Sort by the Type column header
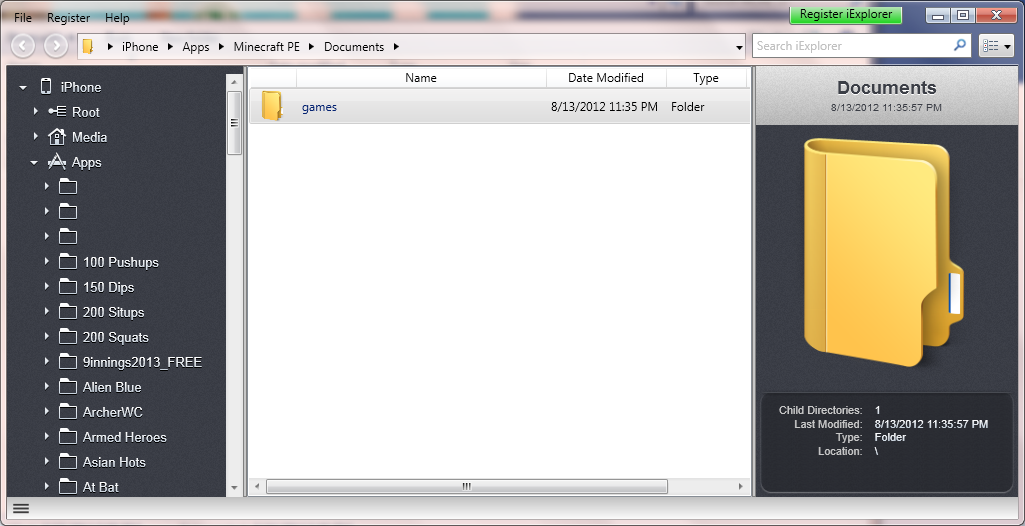The width and height of the screenshot is (1025, 526). click(706, 78)
